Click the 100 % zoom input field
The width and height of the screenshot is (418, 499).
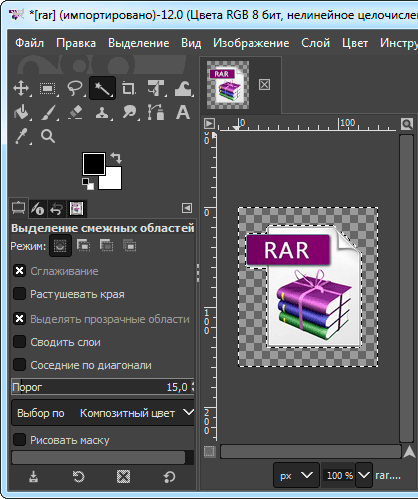click(x=339, y=475)
